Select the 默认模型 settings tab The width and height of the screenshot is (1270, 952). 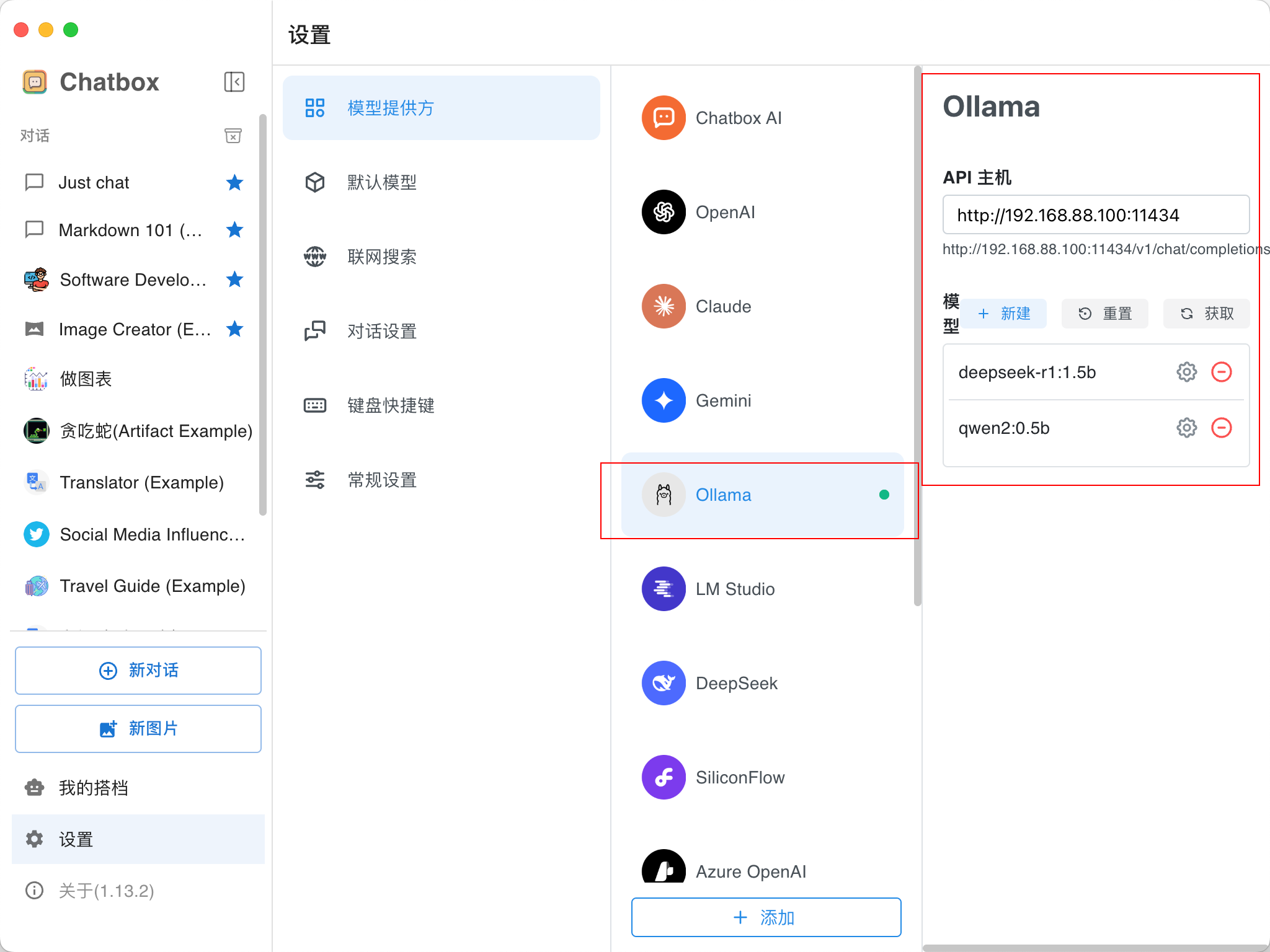coord(442,182)
